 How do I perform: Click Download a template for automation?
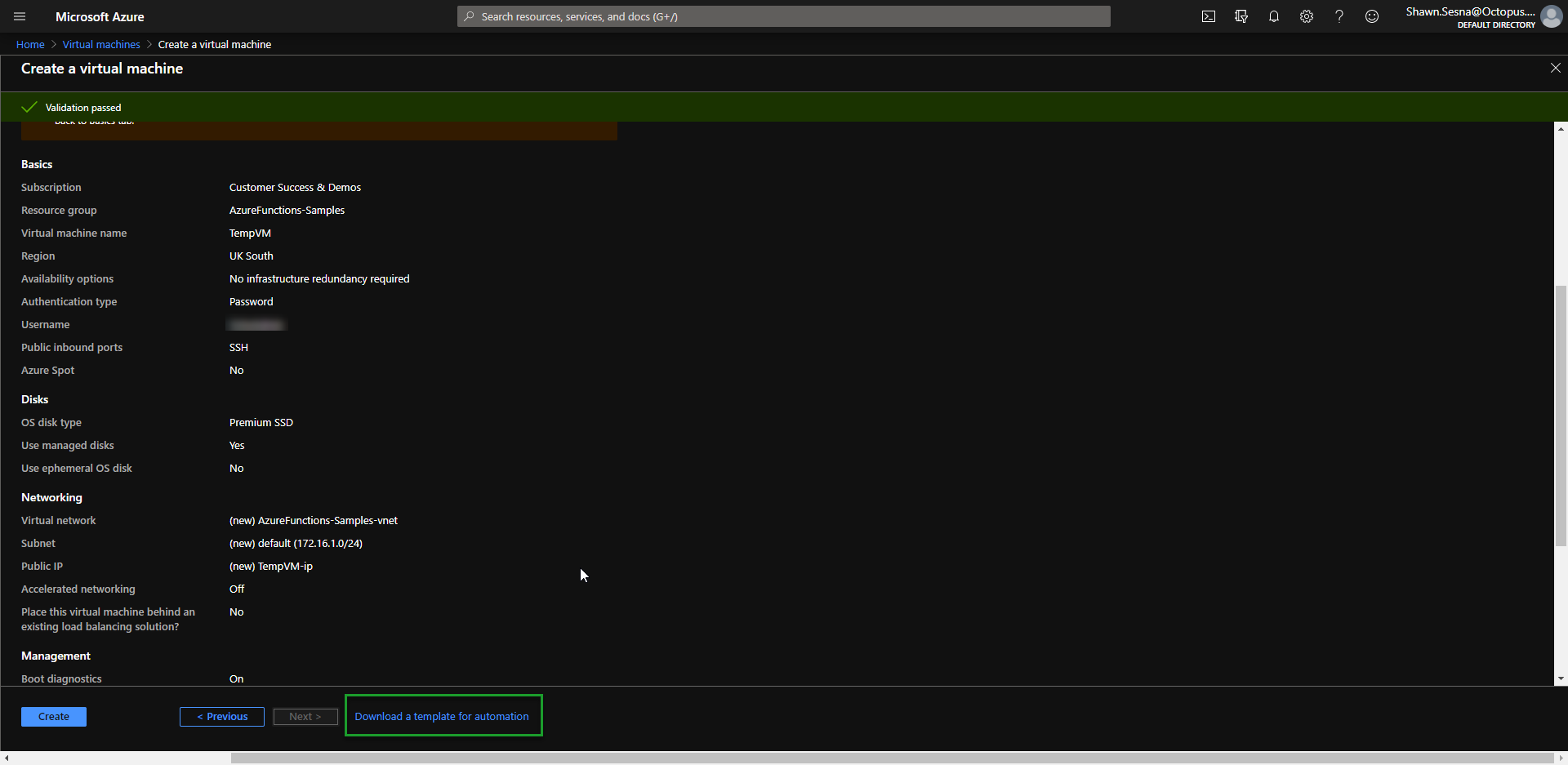442,717
